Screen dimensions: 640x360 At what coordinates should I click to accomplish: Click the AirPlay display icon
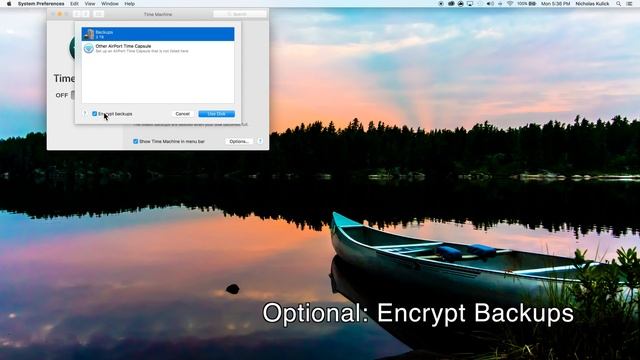coord(470,4)
